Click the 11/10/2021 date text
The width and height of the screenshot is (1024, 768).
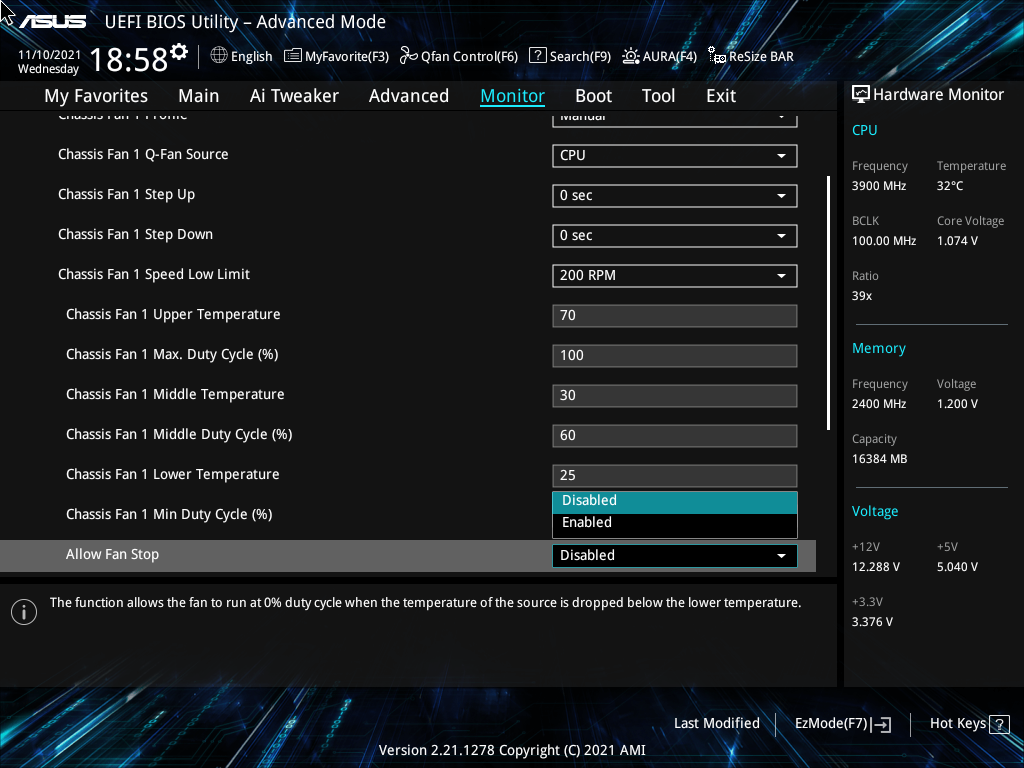point(49,55)
